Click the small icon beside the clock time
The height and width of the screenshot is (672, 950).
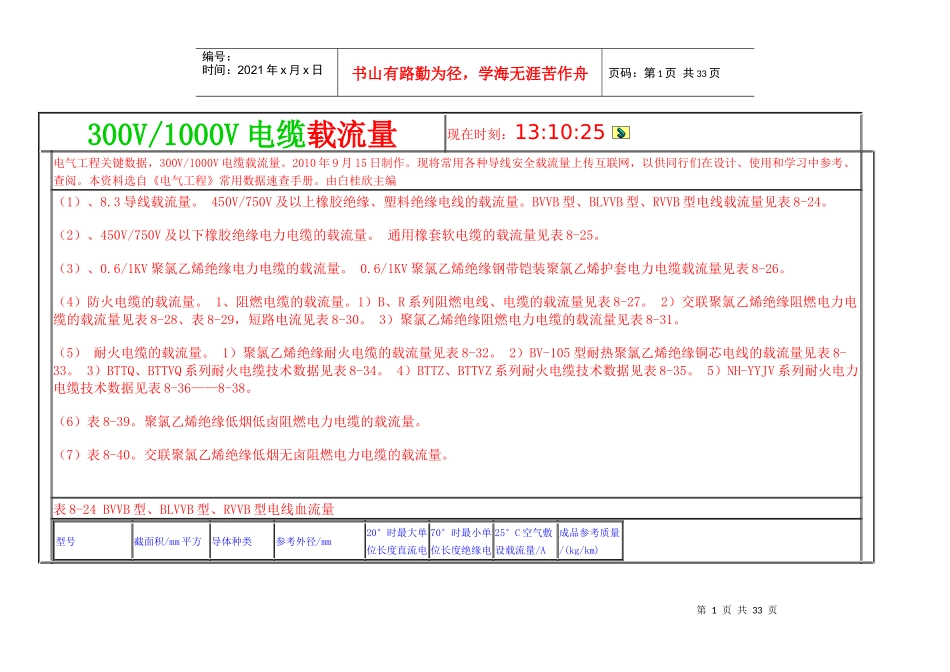(621, 133)
